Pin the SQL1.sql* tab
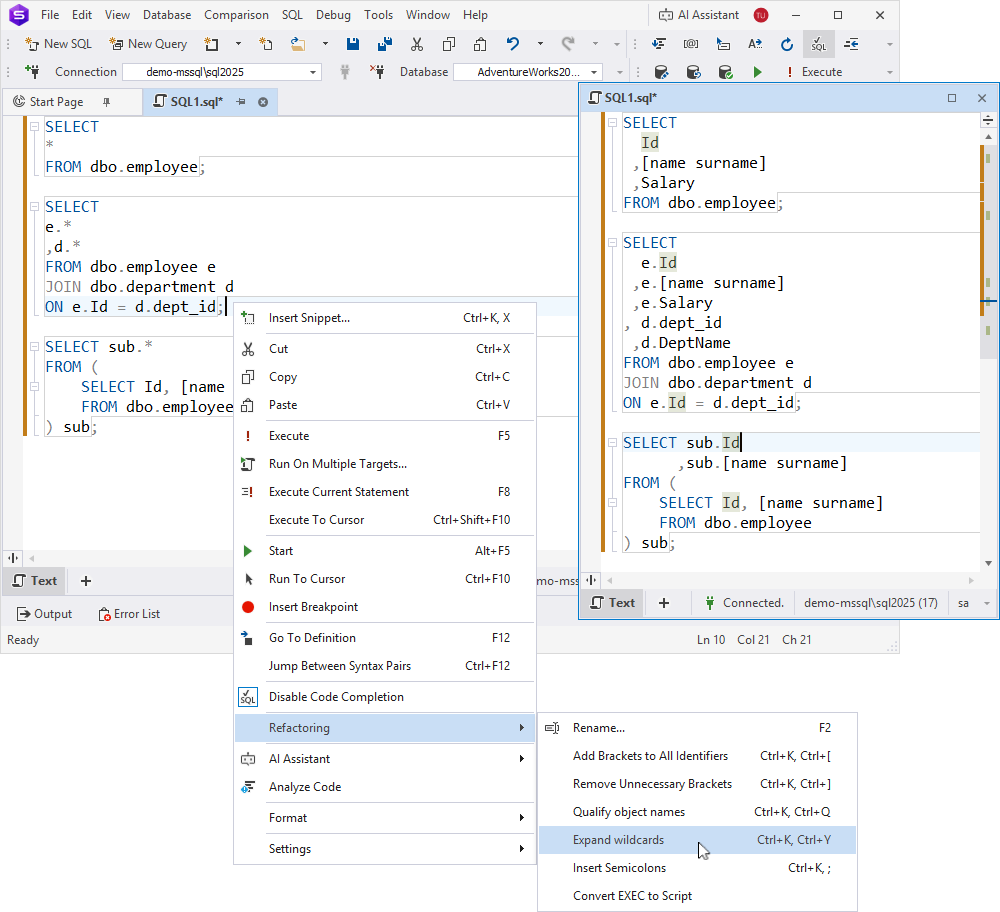 click(x=241, y=102)
